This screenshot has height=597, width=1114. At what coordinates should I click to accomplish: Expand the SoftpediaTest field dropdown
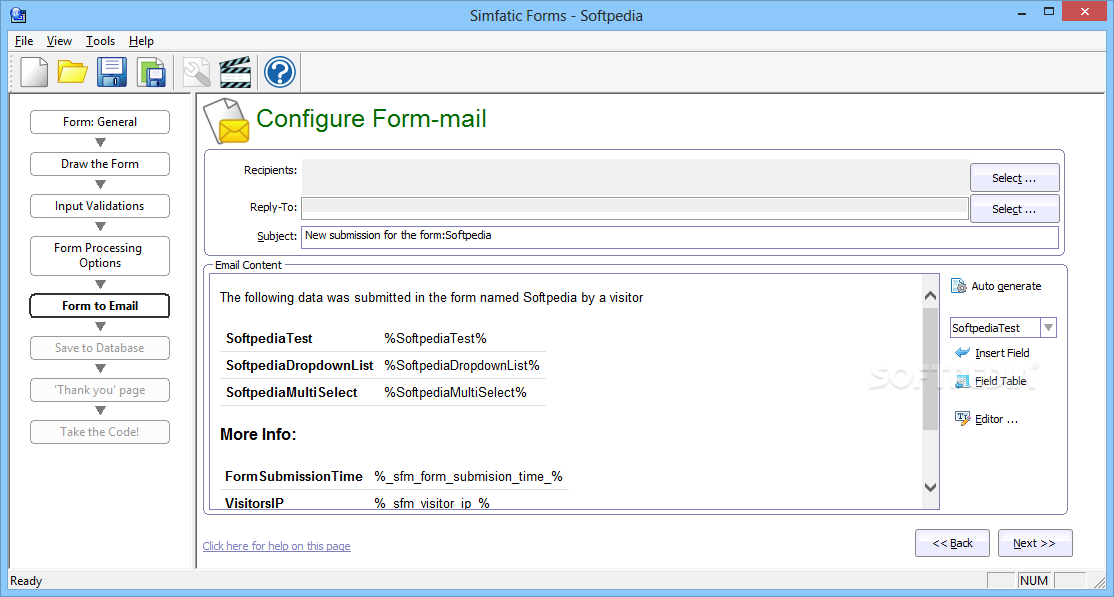(x=1049, y=328)
